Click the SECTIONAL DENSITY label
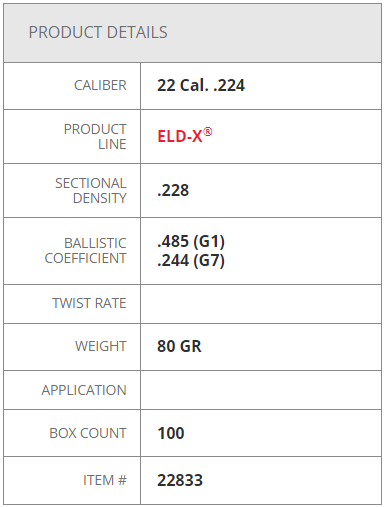 (91, 191)
